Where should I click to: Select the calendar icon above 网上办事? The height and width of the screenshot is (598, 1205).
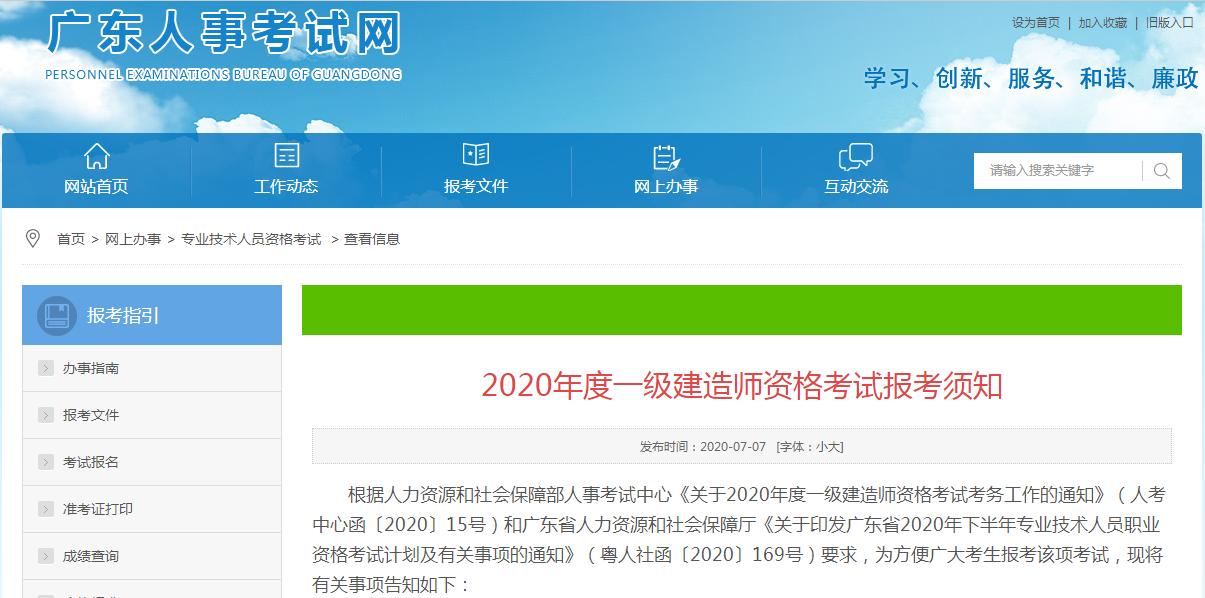[x=664, y=155]
